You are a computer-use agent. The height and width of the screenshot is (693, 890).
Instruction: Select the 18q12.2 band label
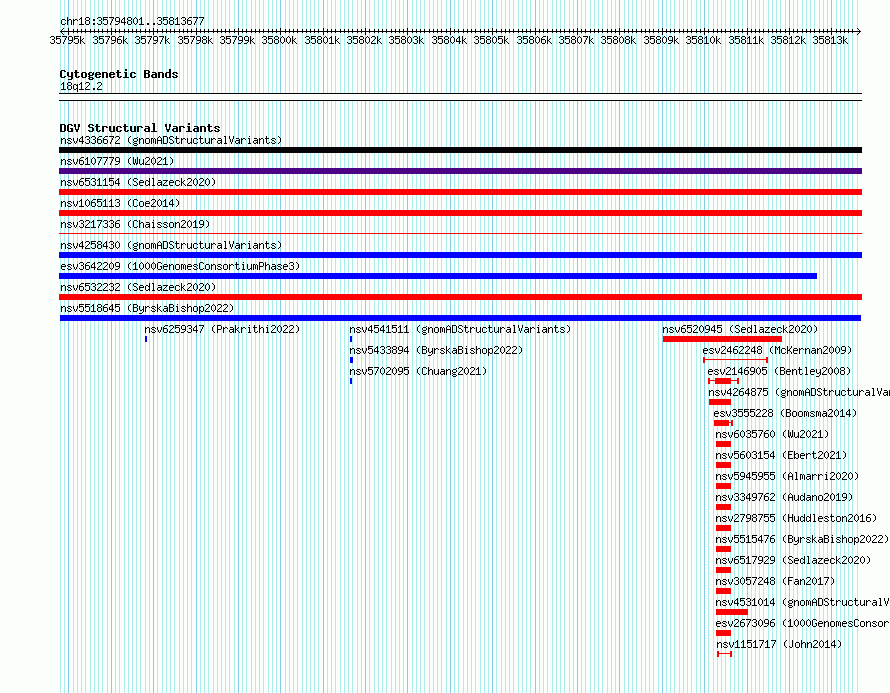[x=81, y=86]
